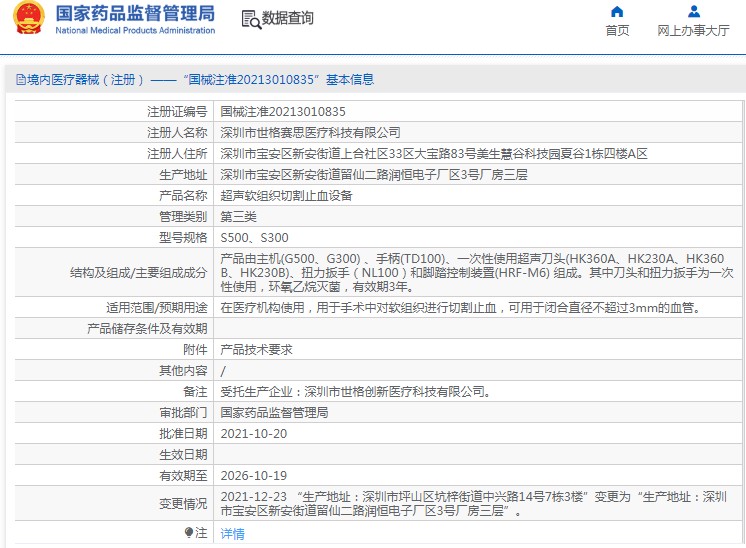This screenshot has width=746, height=548.
Task: Click the 第三类 management class value
Action: (x=238, y=216)
